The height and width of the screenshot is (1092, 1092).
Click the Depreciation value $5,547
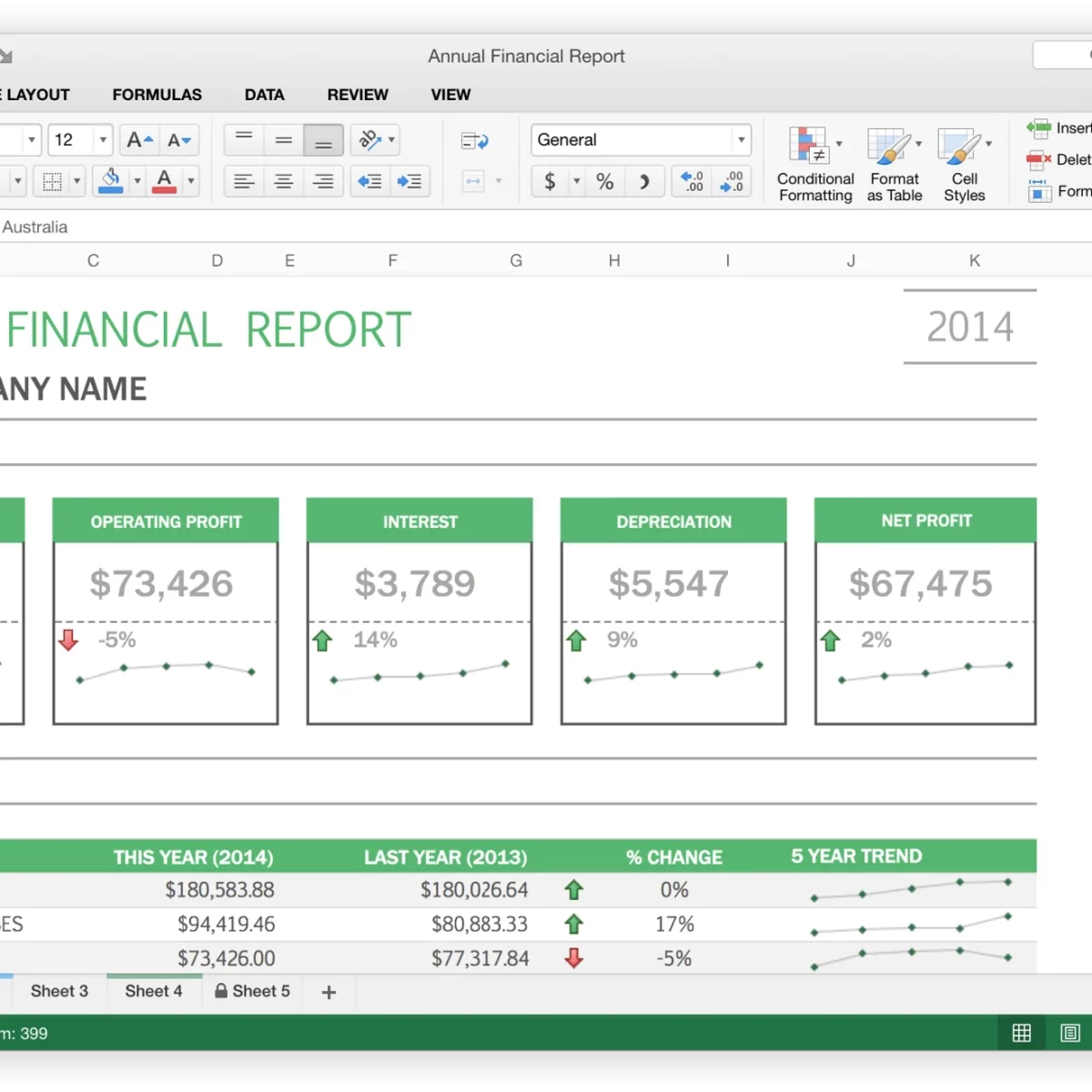click(x=669, y=583)
